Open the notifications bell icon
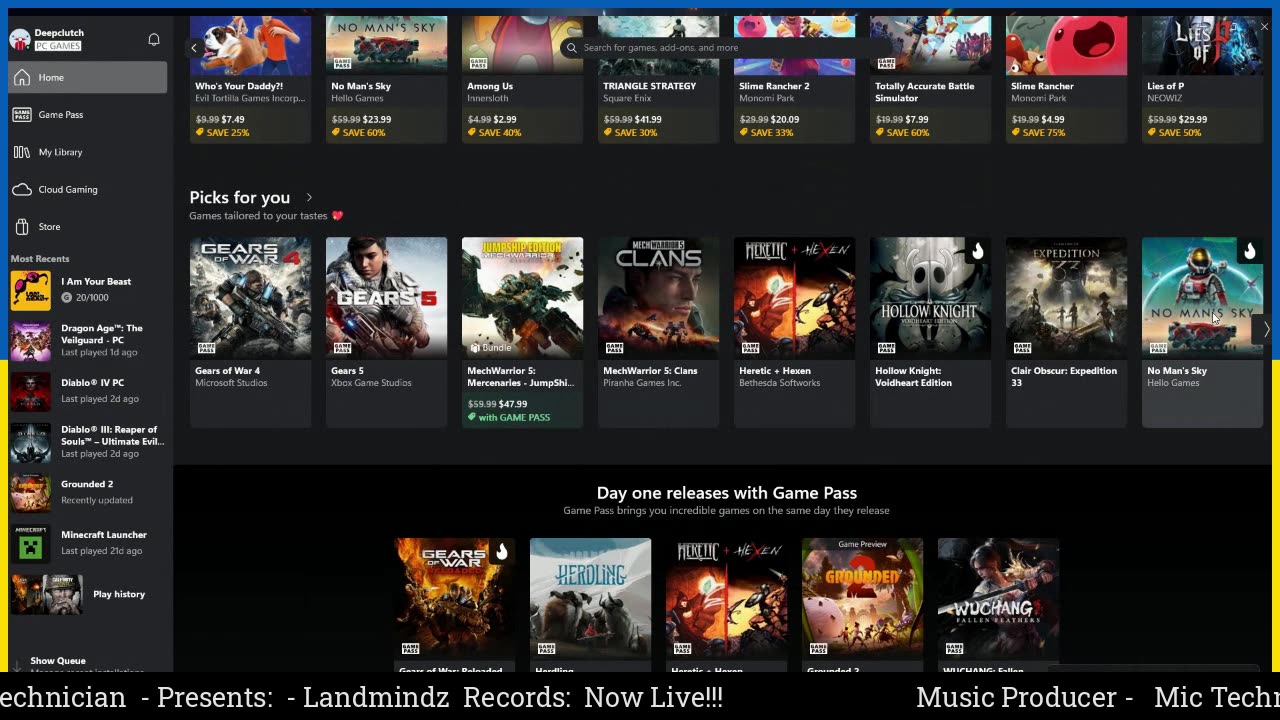This screenshot has height=720, width=1280. click(154, 39)
